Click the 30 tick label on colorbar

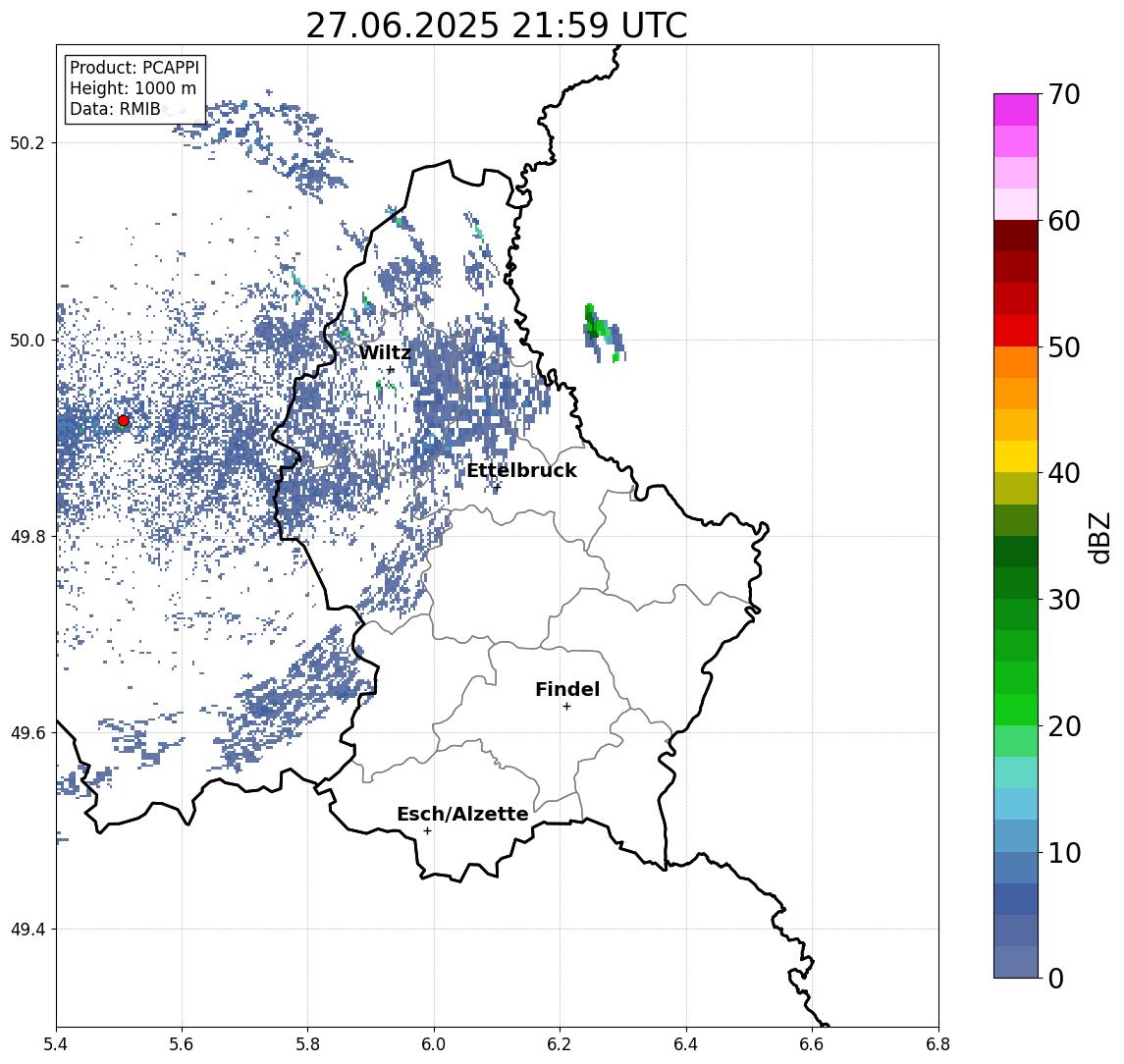[x=1064, y=600]
